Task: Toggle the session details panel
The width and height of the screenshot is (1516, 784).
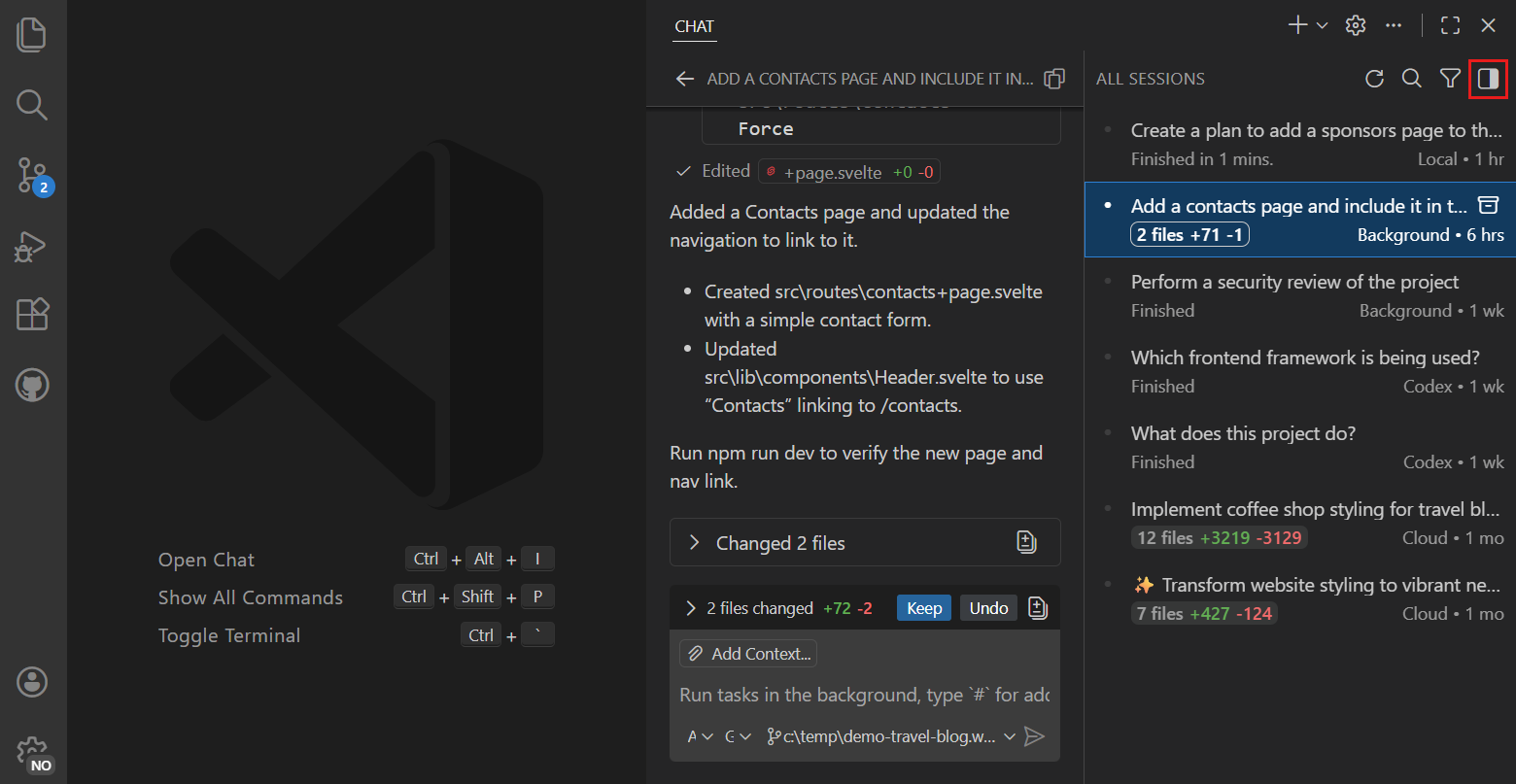Action: 1488,78
